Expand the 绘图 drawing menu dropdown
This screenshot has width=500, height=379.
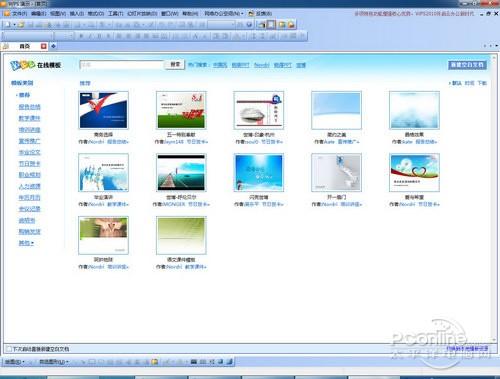[15, 361]
